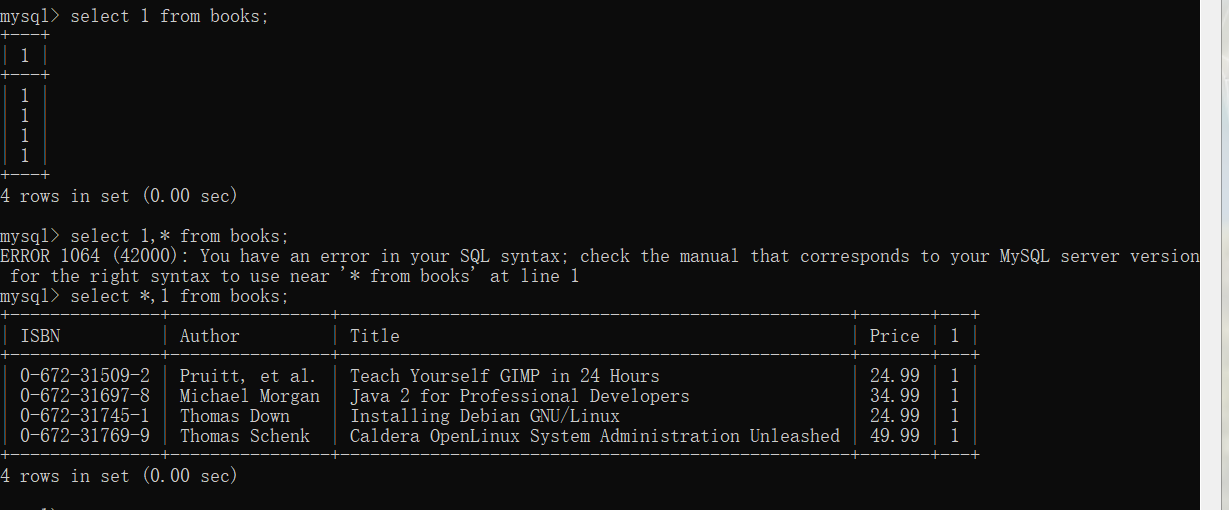Viewport: 1229px width, 510px height.
Task: Click ISBN cell 0-672-31509-2
Action: pyautogui.click(x=85, y=376)
